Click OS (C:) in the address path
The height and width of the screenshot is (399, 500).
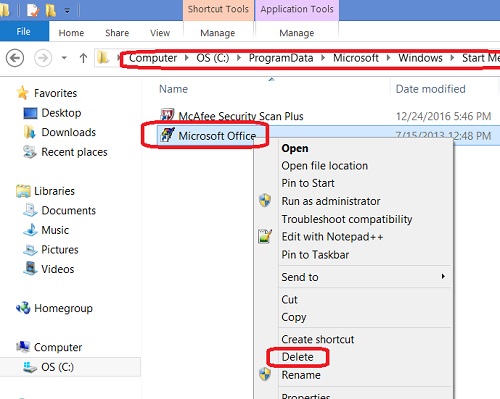(213, 58)
